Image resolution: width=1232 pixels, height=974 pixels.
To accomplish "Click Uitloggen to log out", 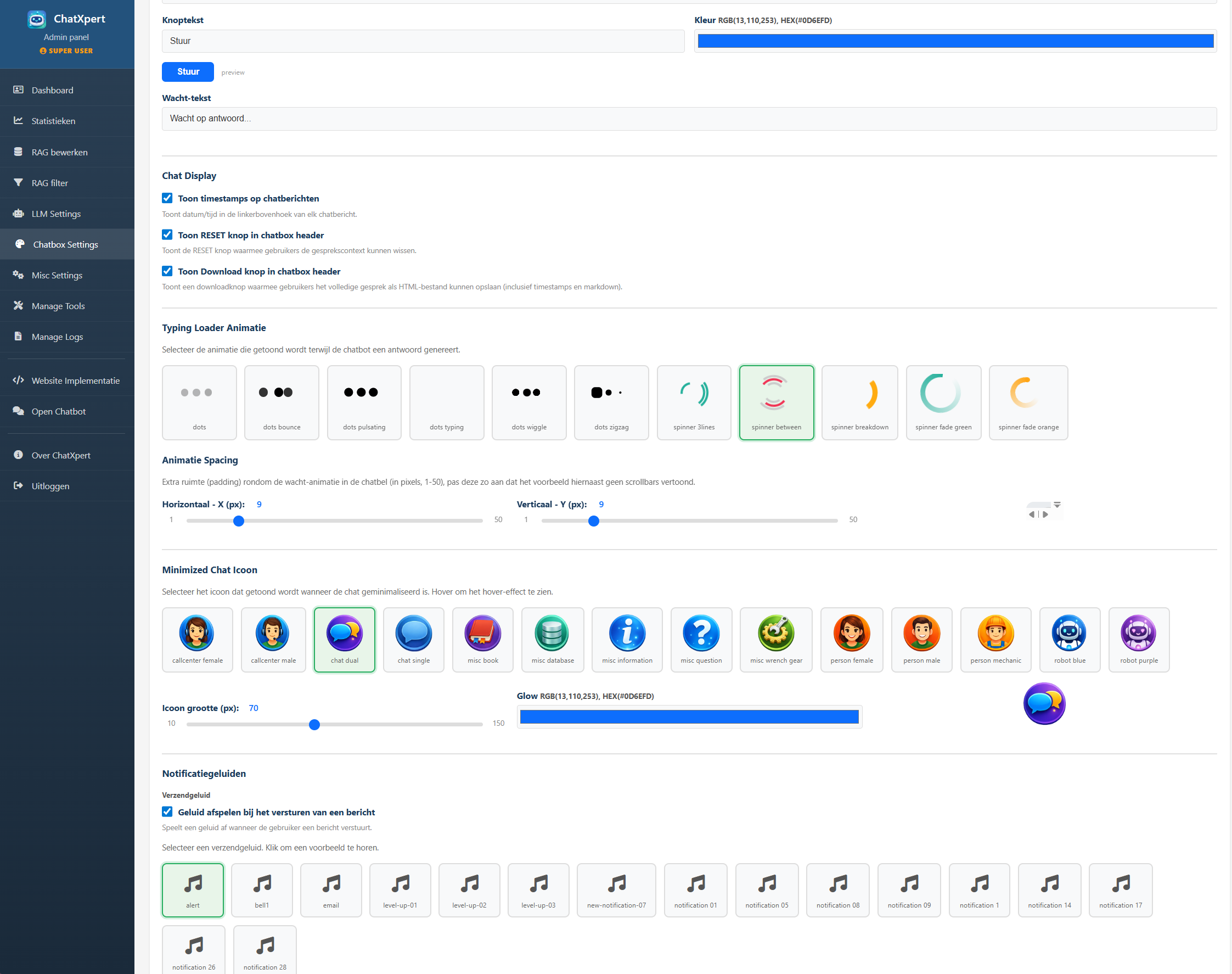I will (x=50, y=486).
